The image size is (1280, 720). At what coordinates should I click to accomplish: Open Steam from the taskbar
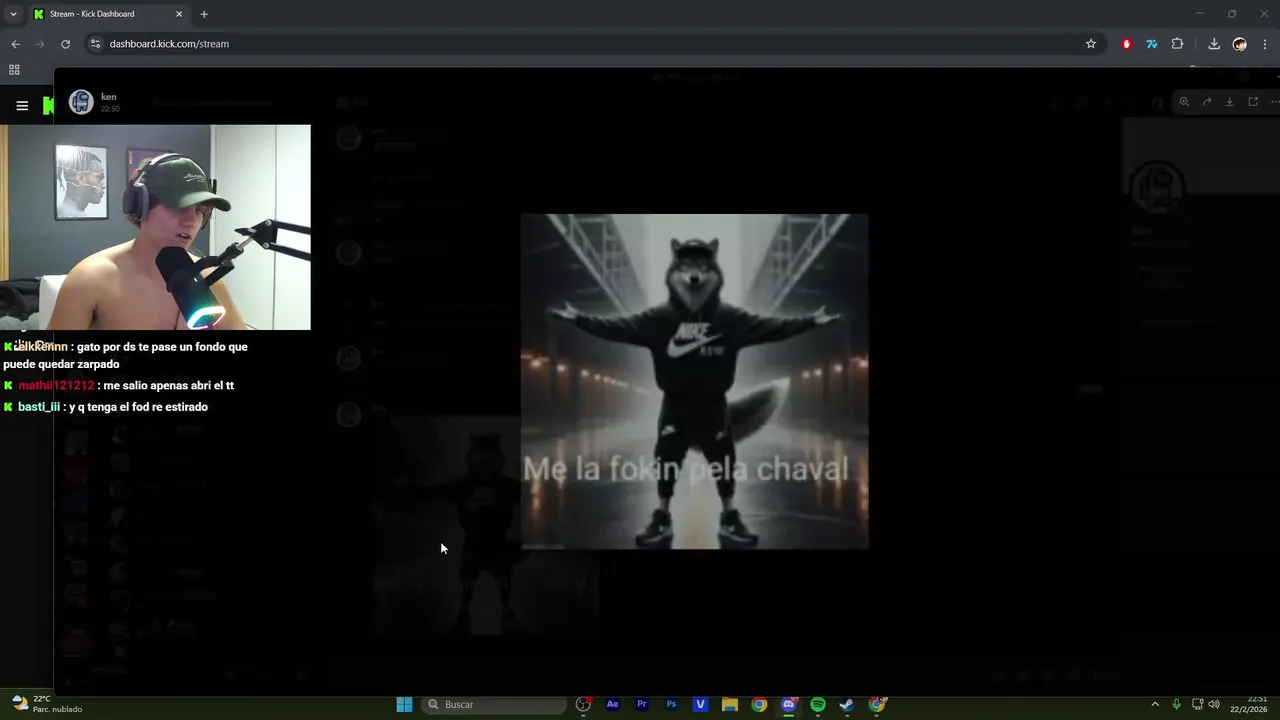pos(846,704)
